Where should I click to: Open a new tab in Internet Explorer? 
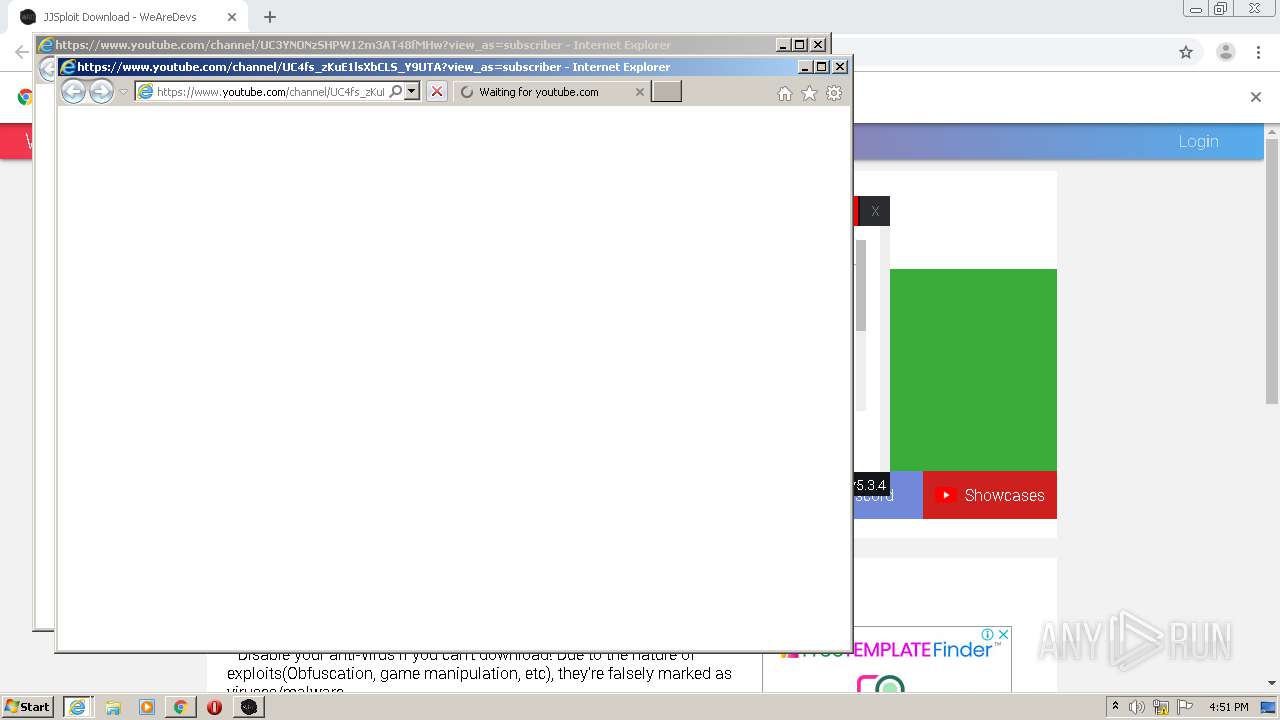pos(666,92)
